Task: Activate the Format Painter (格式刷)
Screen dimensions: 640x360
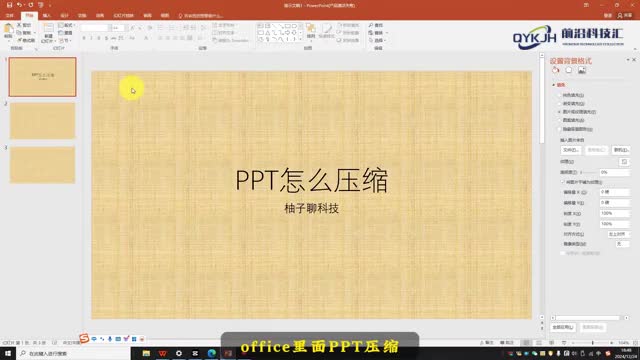Action: point(26,40)
